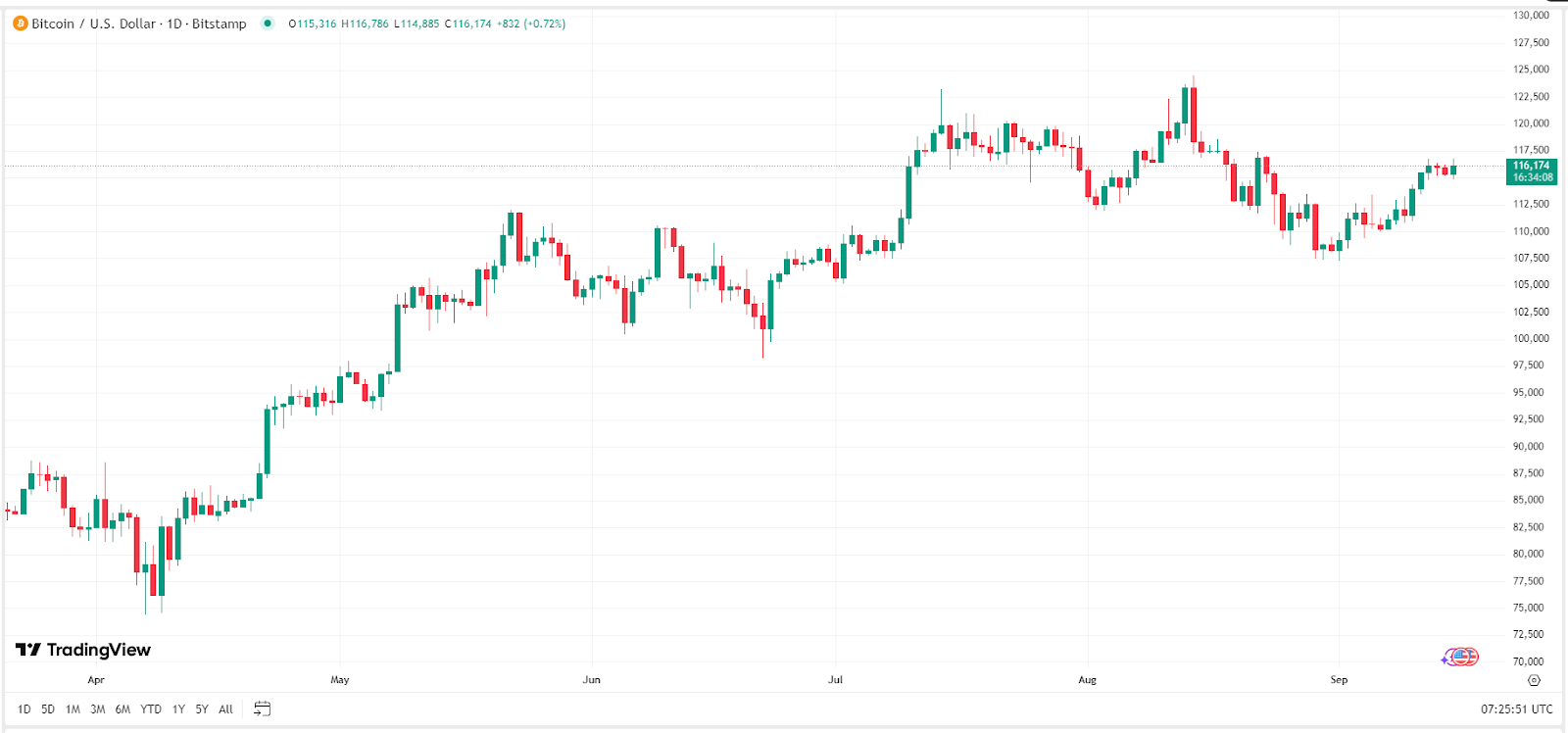Select the 1Y time range
The height and width of the screenshot is (733, 1568).
pyautogui.click(x=178, y=709)
